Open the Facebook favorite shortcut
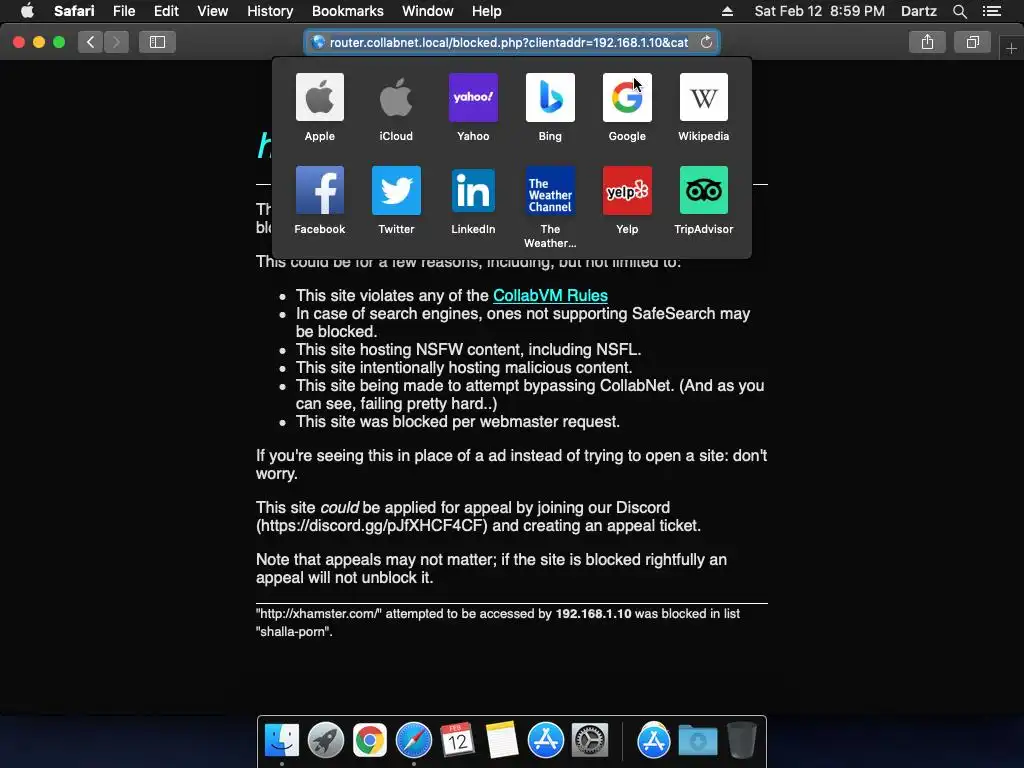 tap(319, 190)
